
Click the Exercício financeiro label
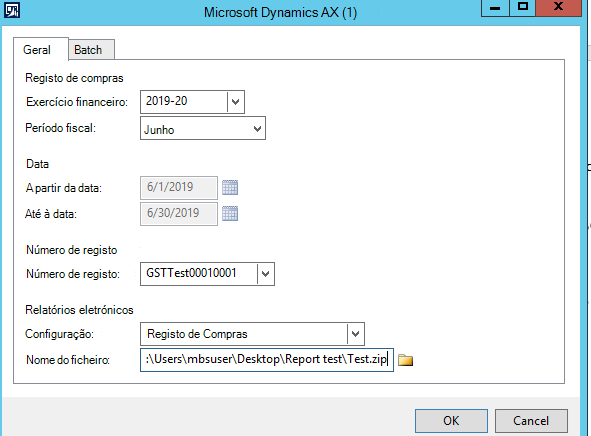[x=77, y=102]
